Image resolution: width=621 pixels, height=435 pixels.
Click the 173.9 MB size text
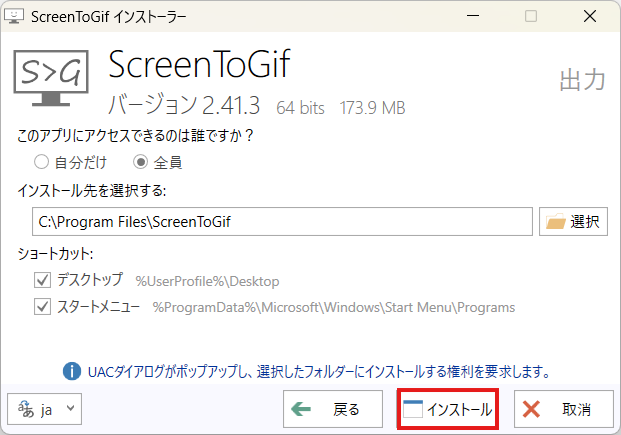coord(373,108)
